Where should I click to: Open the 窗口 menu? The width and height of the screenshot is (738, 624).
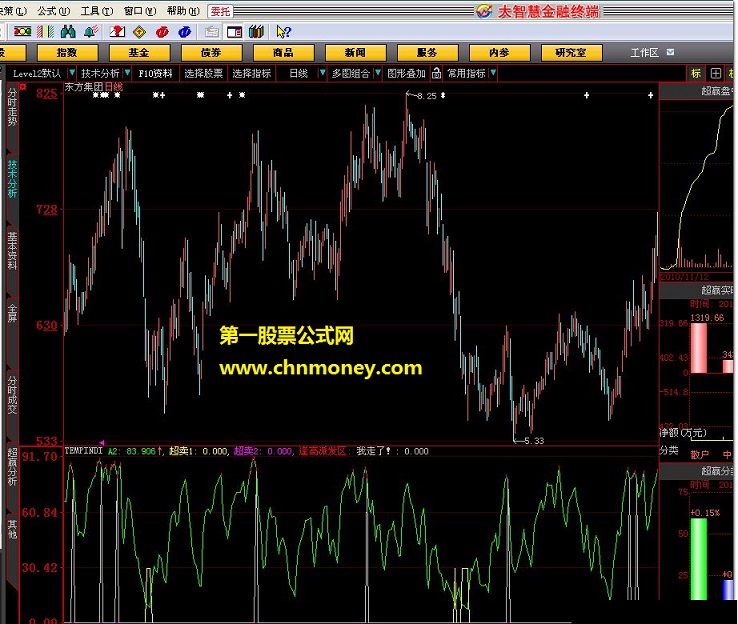[x=140, y=11]
